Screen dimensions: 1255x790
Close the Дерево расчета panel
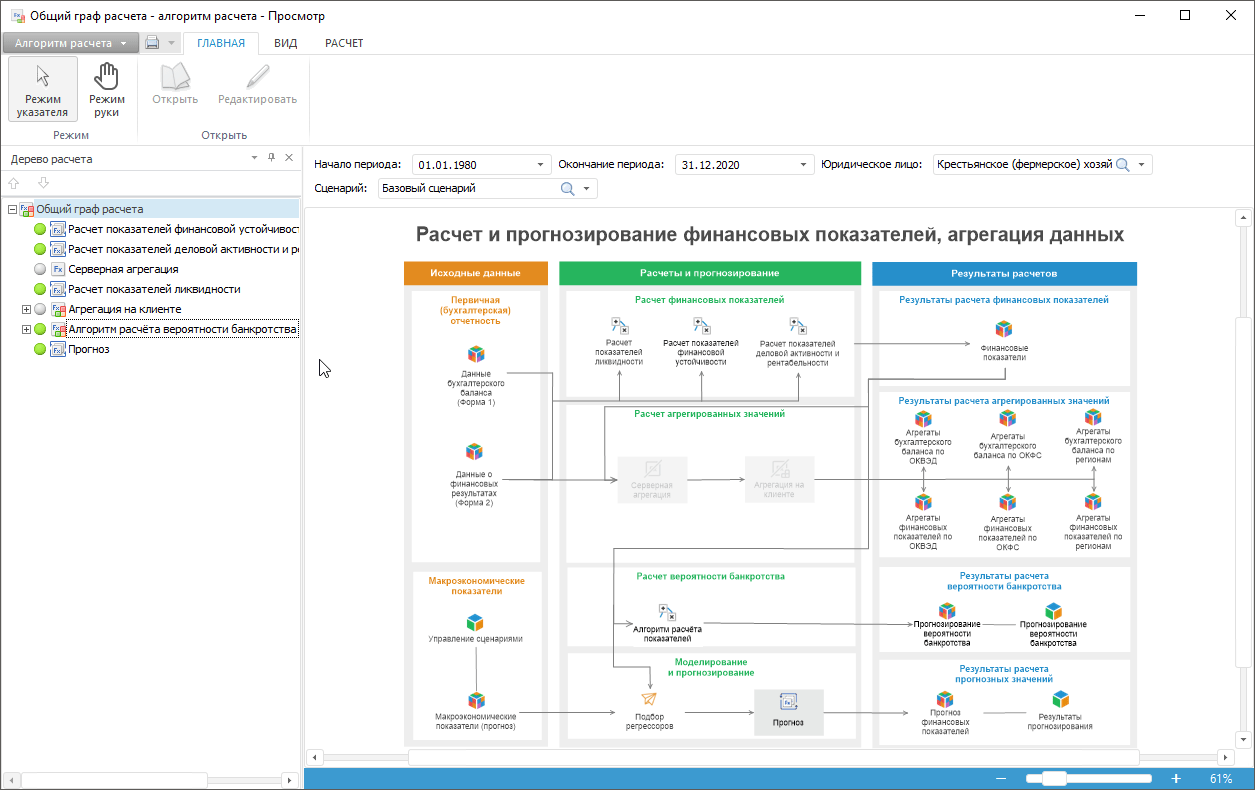pos(289,158)
